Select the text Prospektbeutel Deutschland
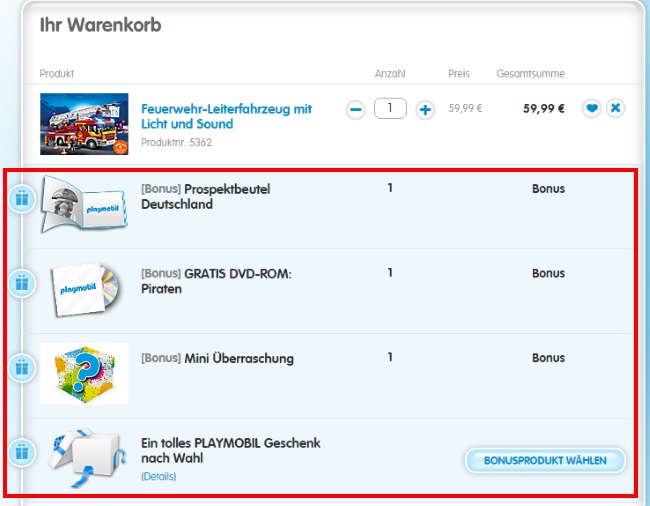 point(206,196)
